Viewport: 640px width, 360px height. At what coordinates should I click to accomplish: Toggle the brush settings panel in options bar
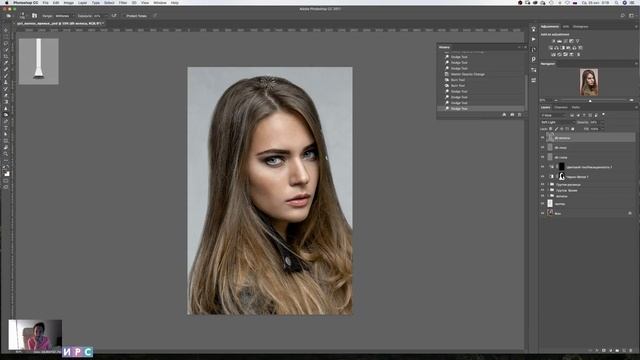click(34, 16)
